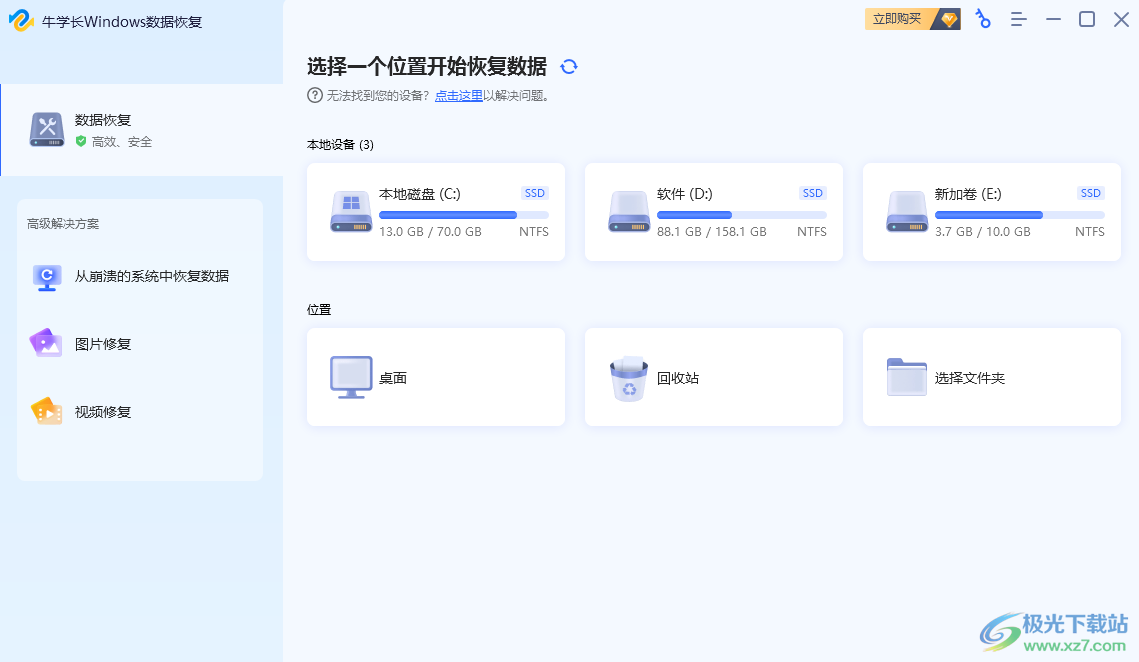Image resolution: width=1139 pixels, height=662 pixels.
Task: Click the 从崩溃的系统中恢复数据 icon
Action: pos(46,277)
